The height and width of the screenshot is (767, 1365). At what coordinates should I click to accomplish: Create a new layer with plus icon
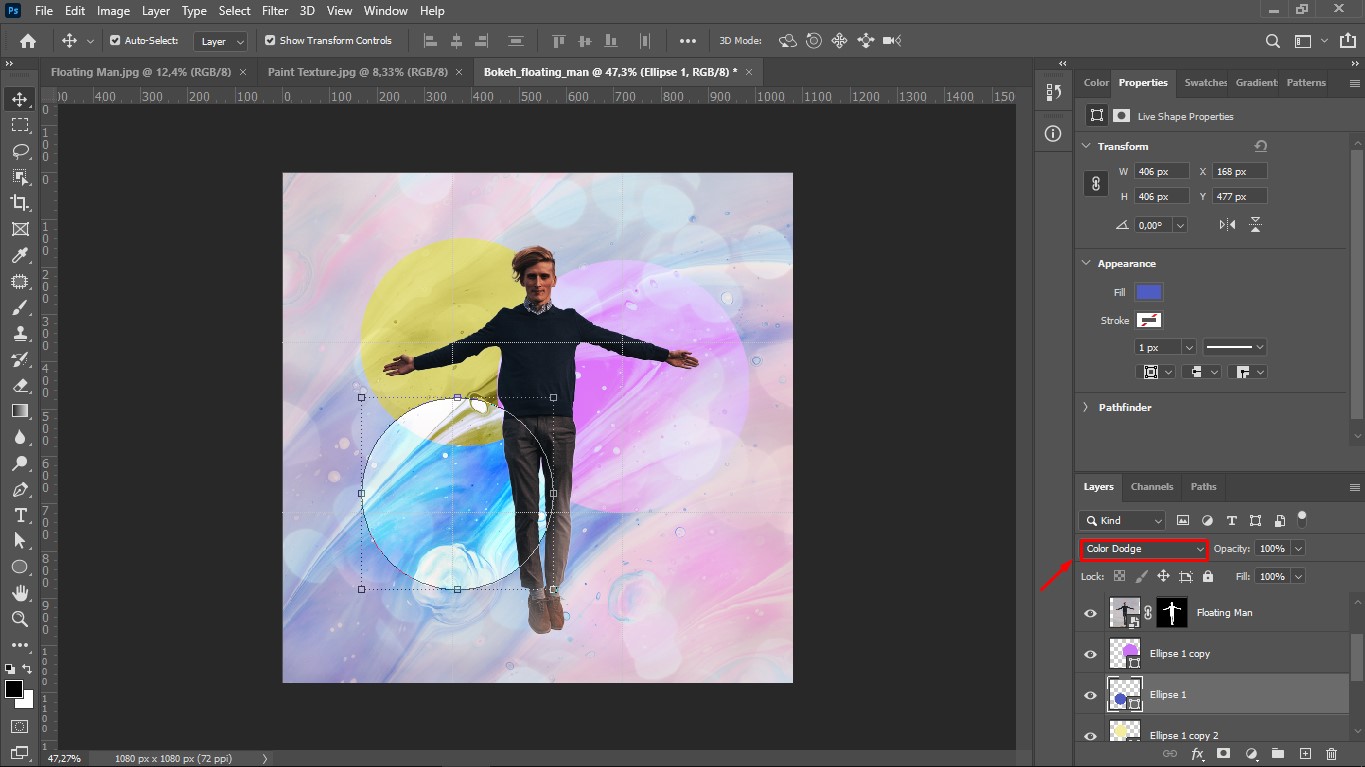1305,753
